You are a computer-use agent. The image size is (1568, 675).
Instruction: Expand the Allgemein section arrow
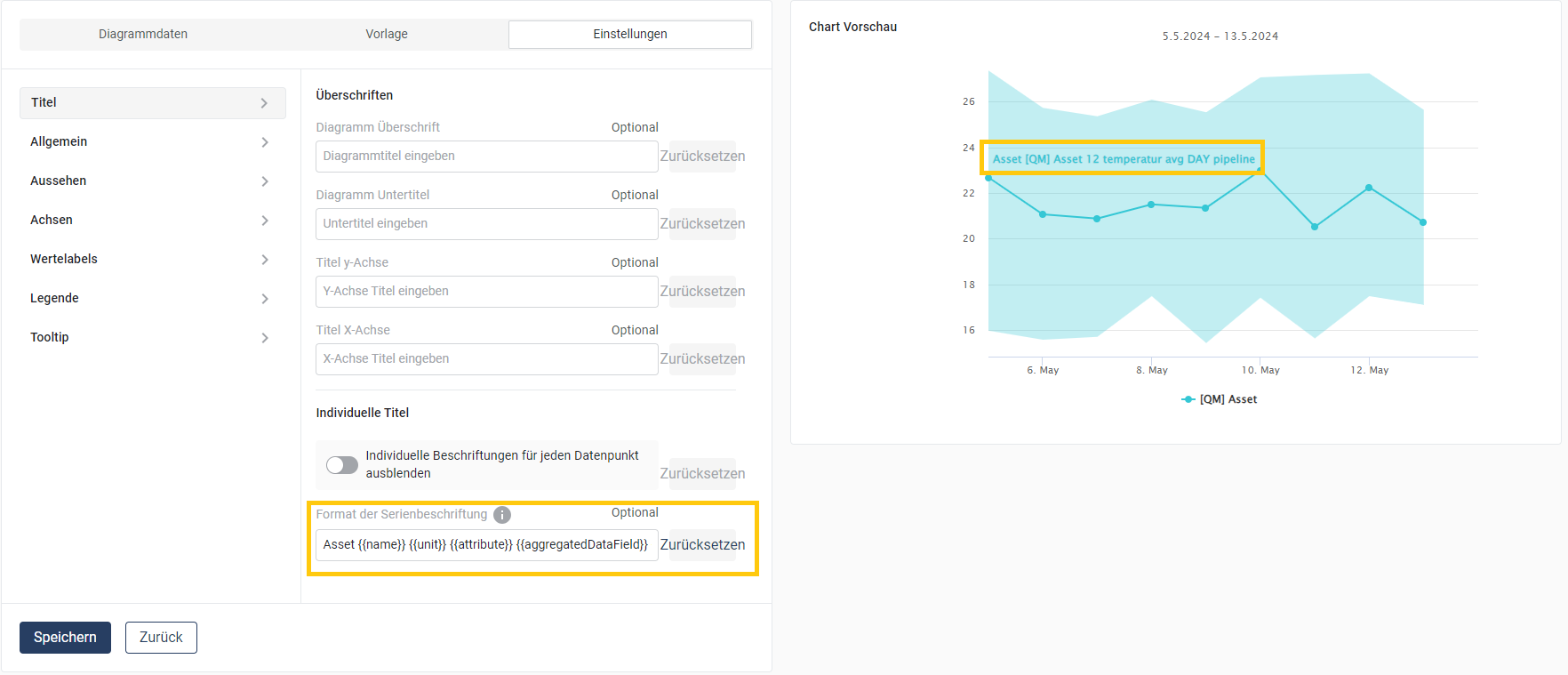(264, 142)
